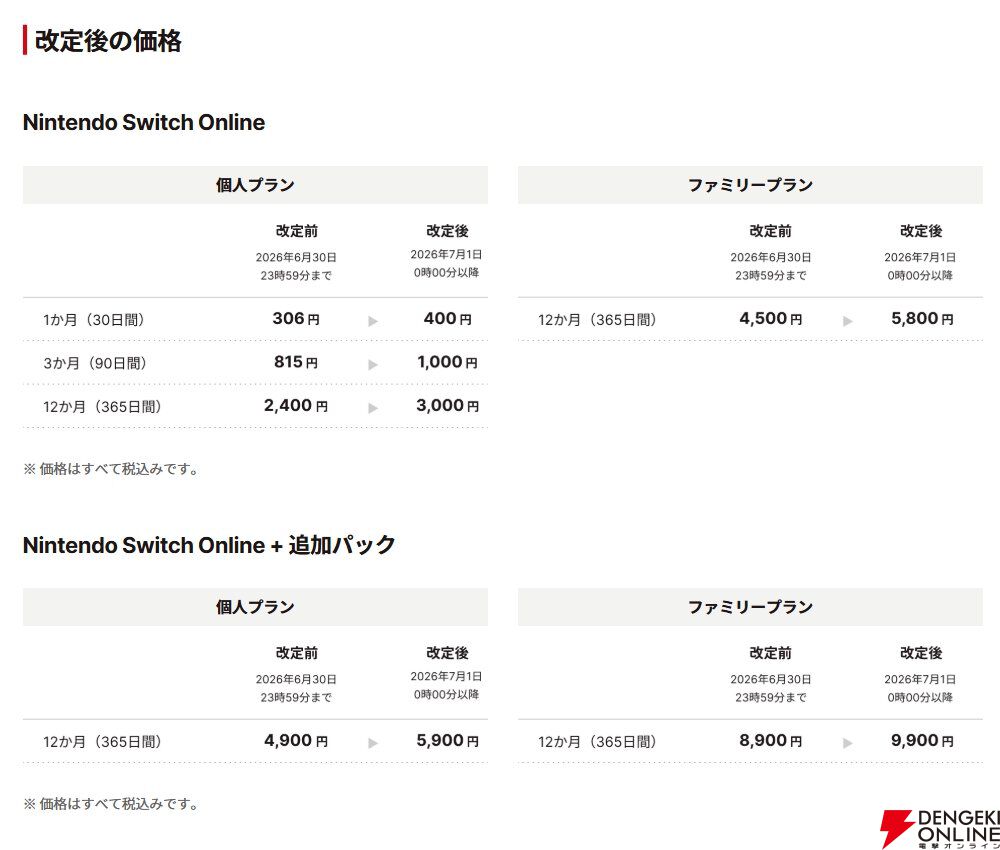
Task: Click 改定後 column header above 5,800円
Action: click(x=921, y=231)
